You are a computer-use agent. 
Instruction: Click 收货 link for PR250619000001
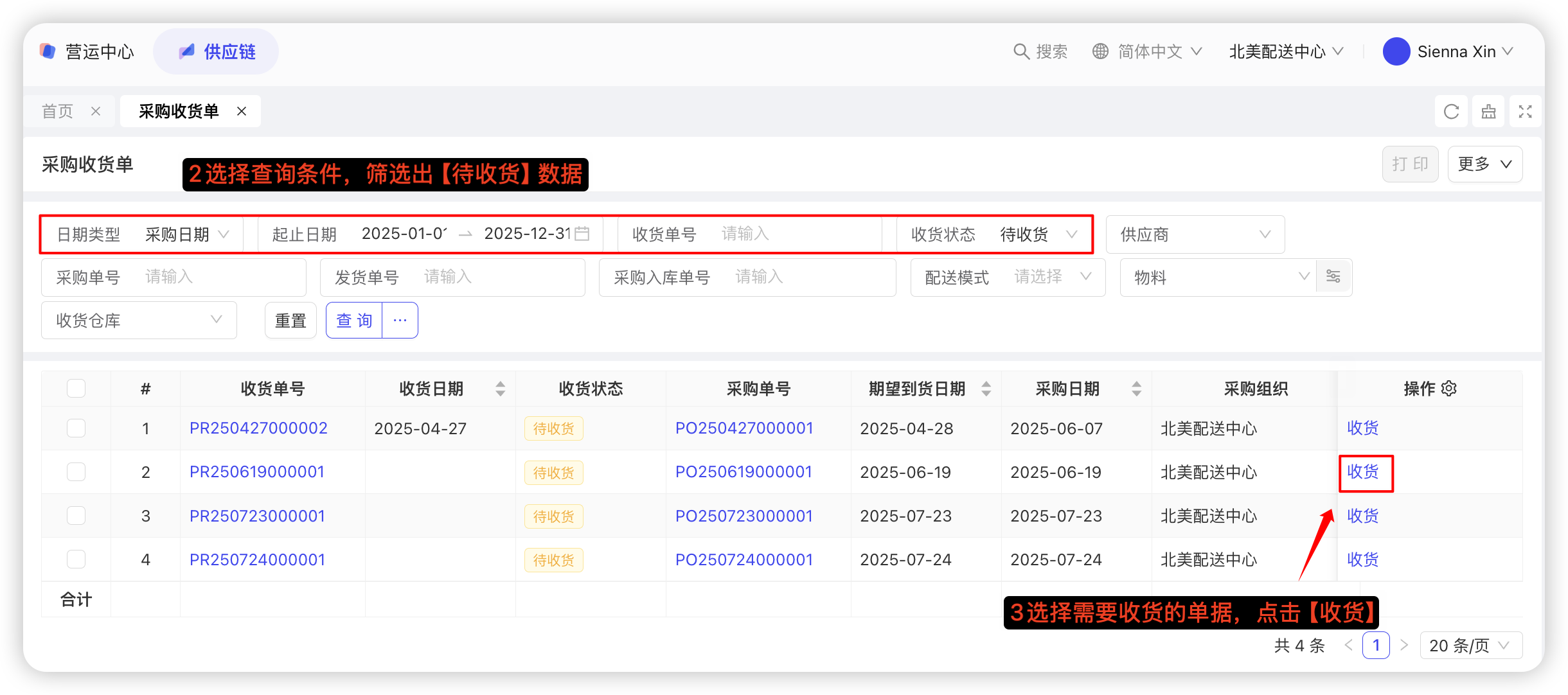tap(1363, 472)
